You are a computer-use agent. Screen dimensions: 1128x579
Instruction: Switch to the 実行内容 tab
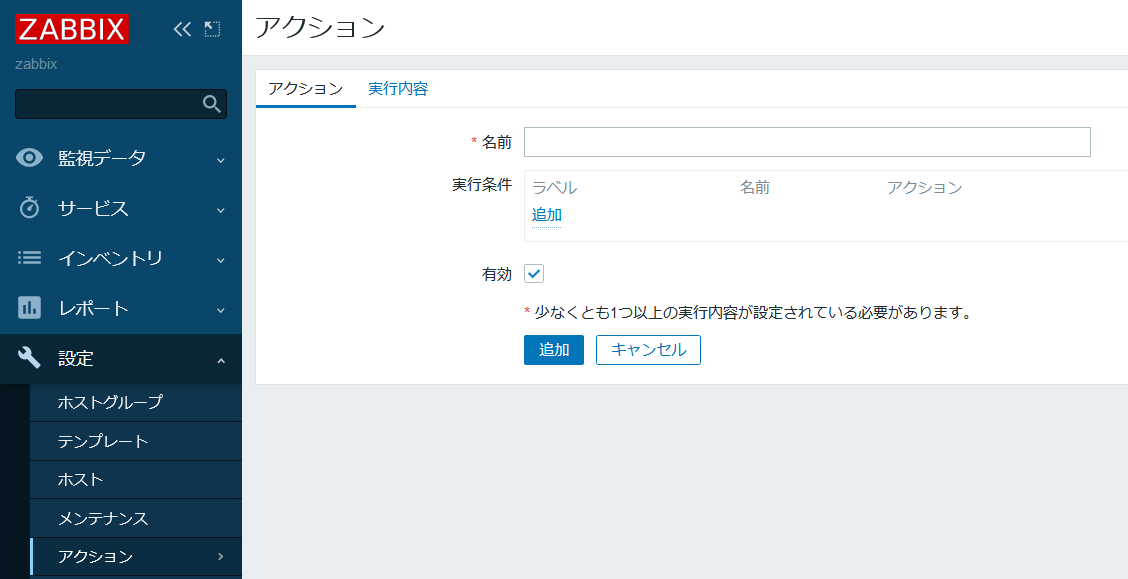[x=397, y=88]
